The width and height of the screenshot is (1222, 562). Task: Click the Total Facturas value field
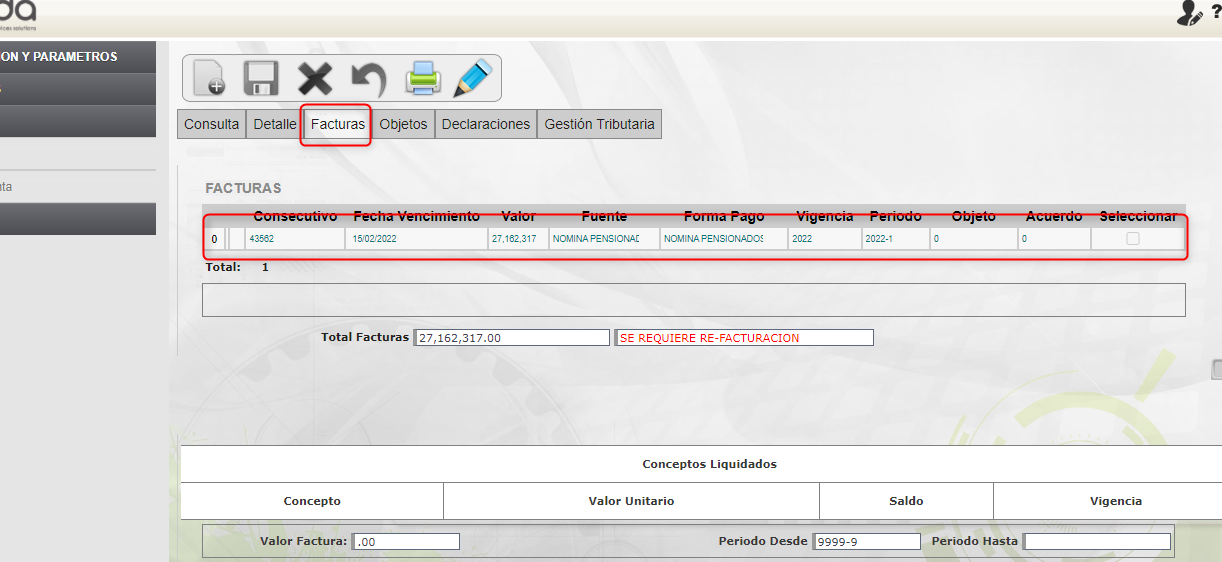[x=511, y=338]
